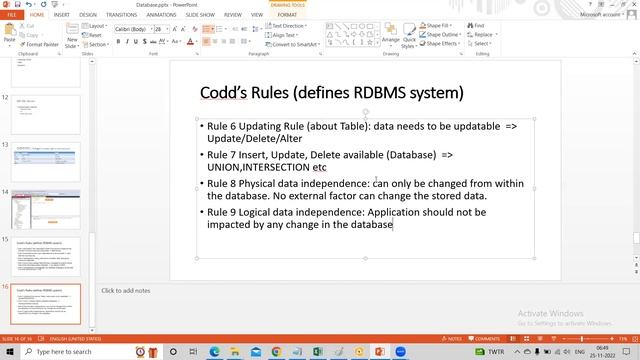Clear all text formatting

point(195,29)
